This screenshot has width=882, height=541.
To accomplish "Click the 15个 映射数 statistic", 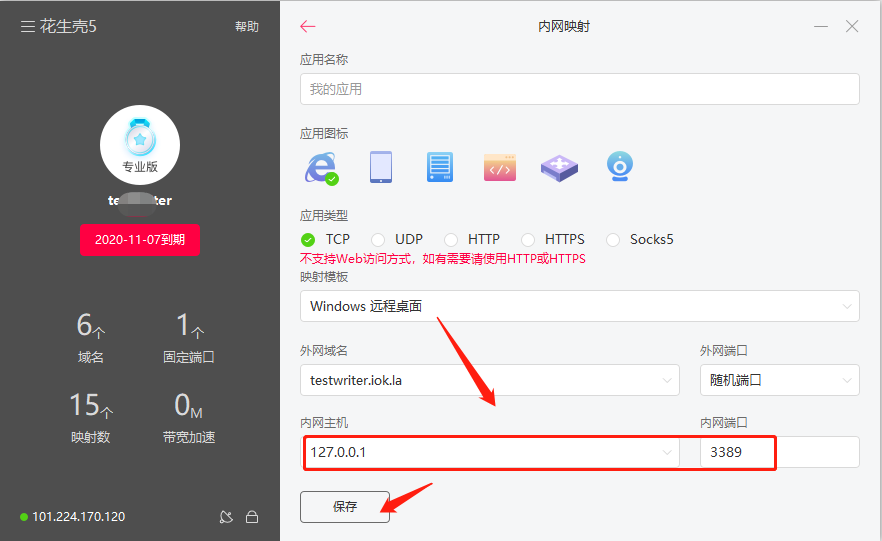I will point(91,418).
